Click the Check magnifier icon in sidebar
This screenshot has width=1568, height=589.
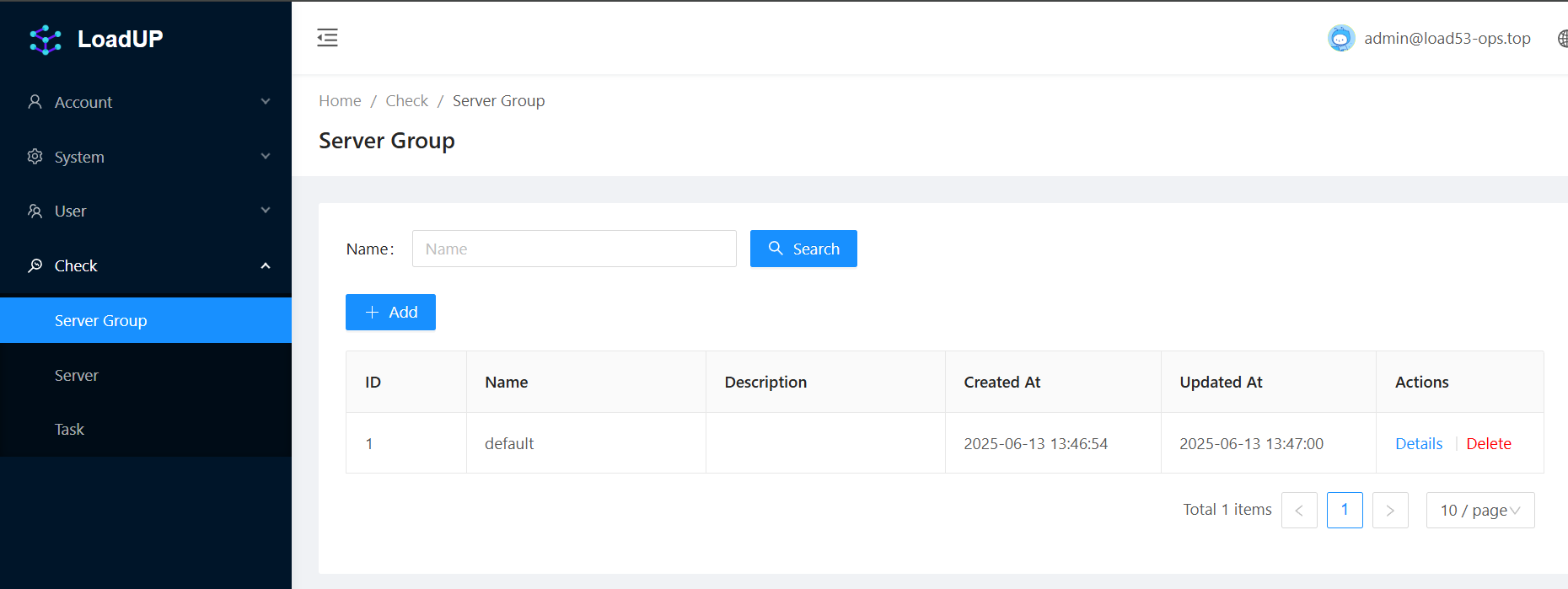click(35, 265)
